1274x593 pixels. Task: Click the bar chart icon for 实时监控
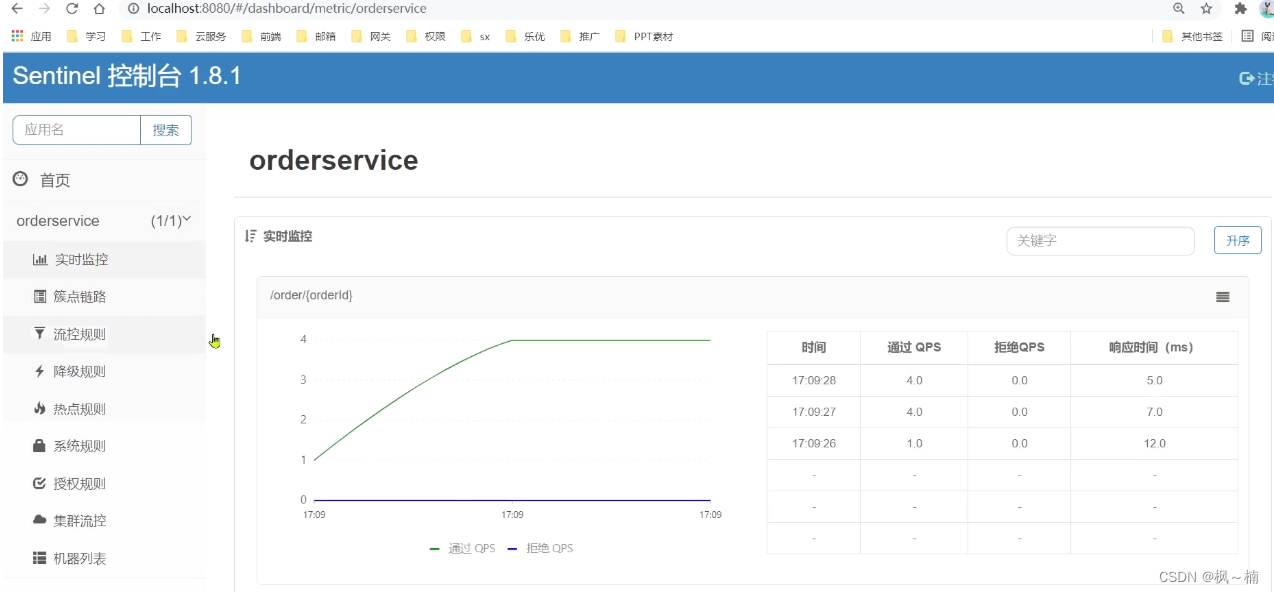coord(40,259)
